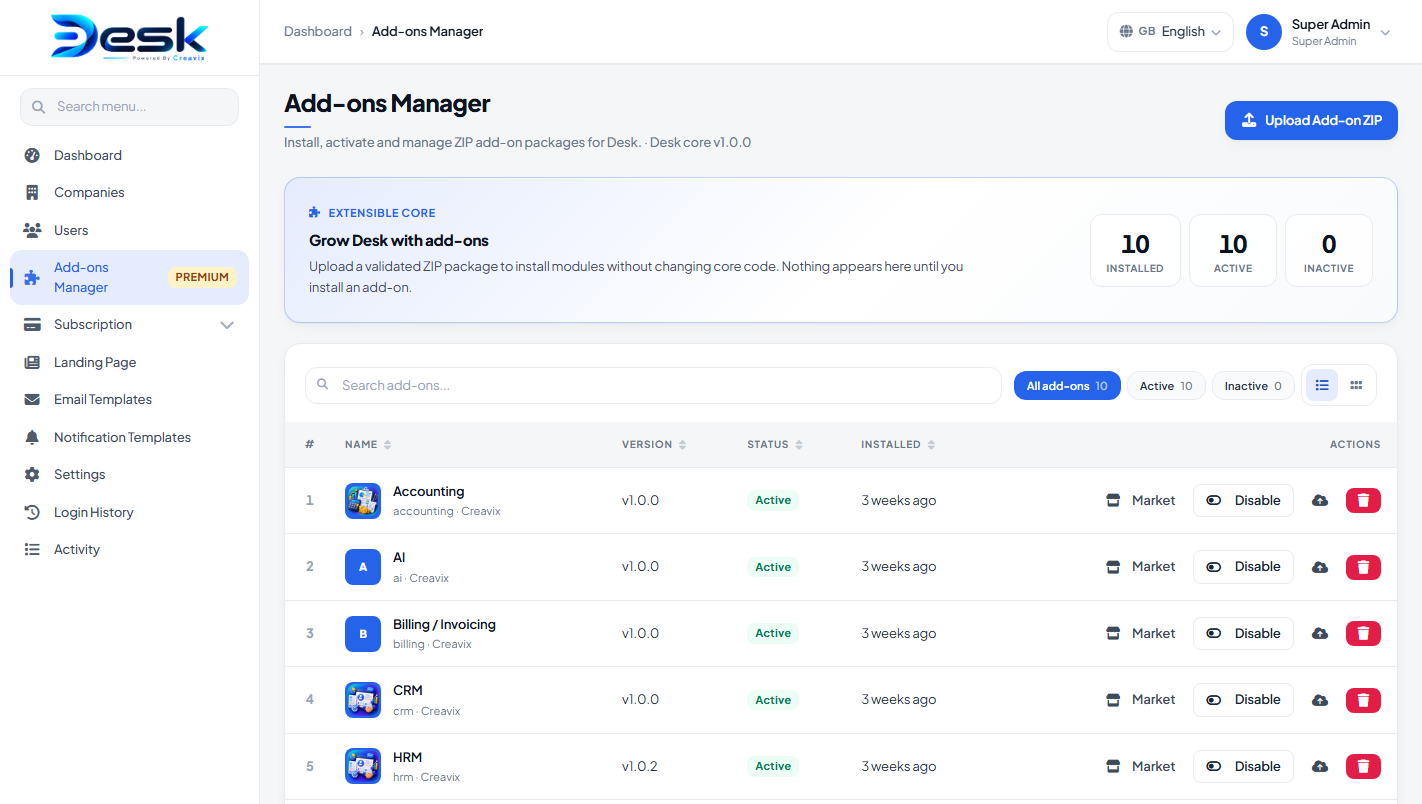Open Market for Billing / Invoicing
This screenshot has height=804, width=1422.
pyautogui.click(x=1140, y=633)
